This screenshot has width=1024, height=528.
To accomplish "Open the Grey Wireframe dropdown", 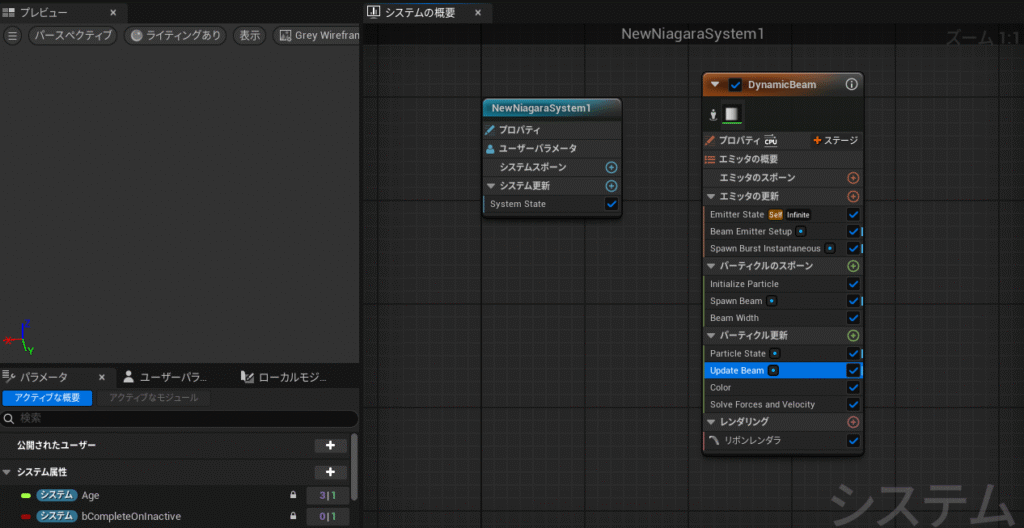I will [317, 36].
